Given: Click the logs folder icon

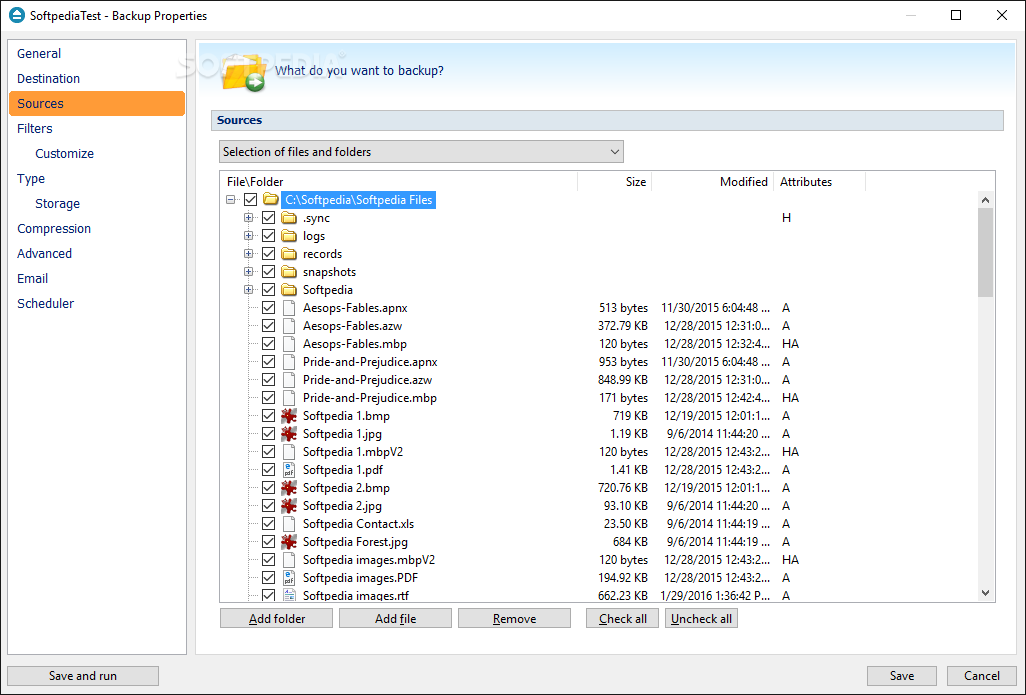Looking at the screenshot, I should [289, 236].
